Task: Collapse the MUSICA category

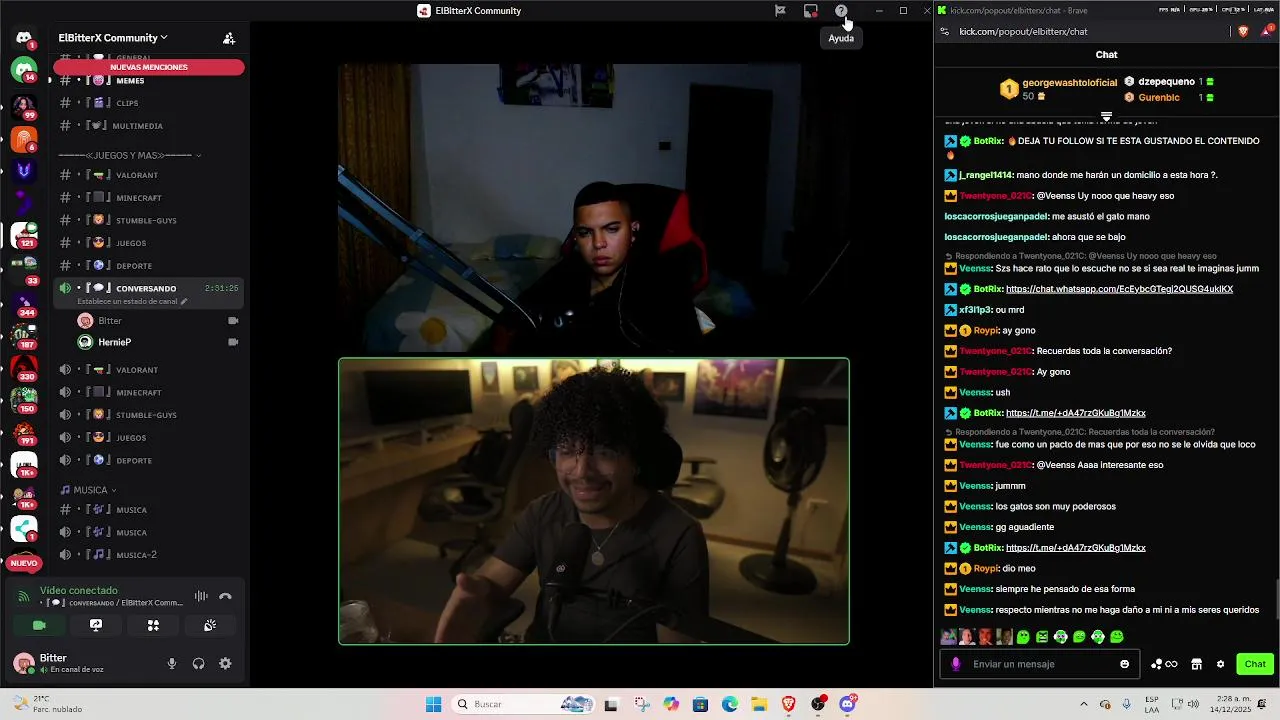Action: [88, 490]
